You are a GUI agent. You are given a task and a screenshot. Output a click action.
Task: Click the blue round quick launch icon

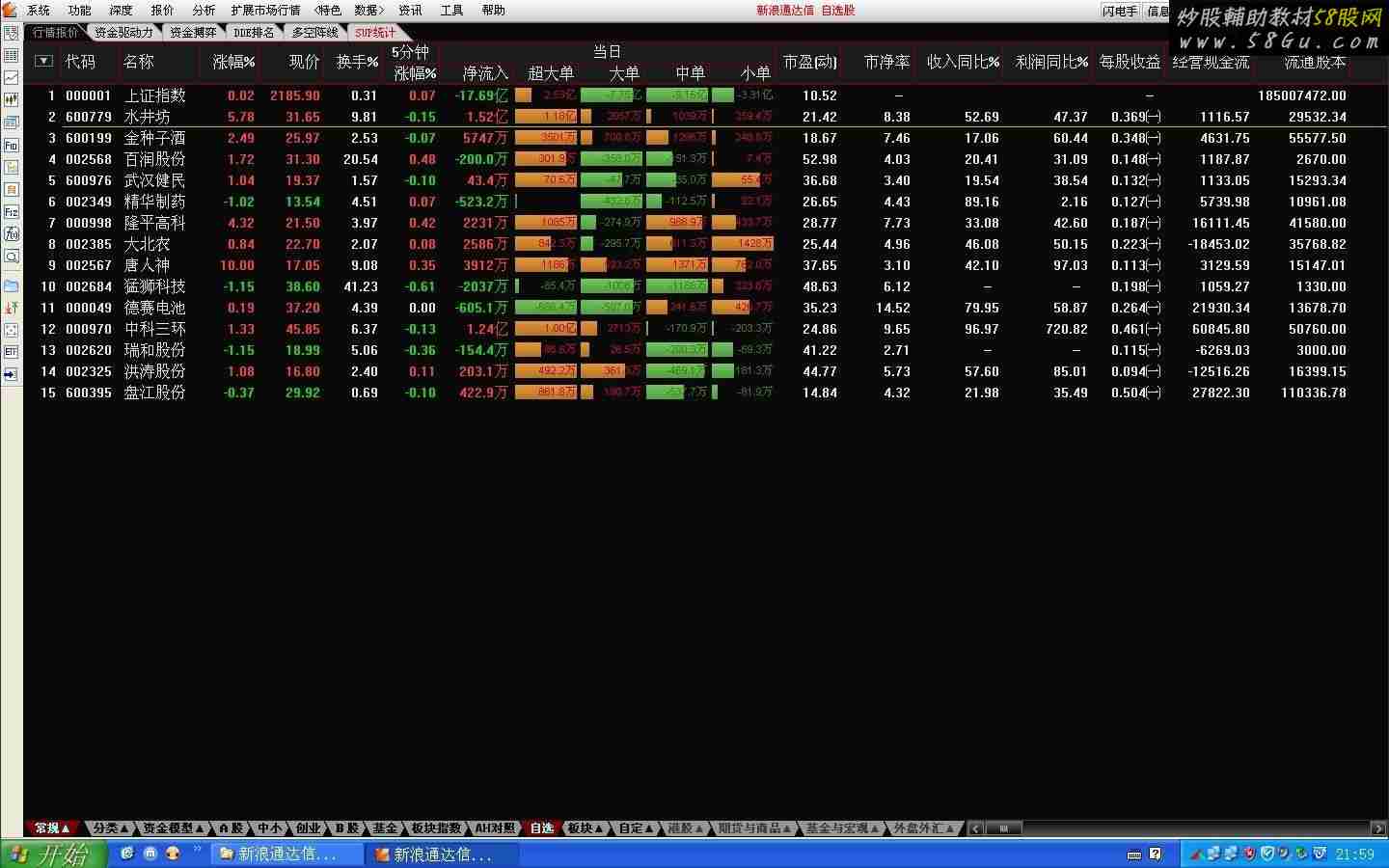150,854
